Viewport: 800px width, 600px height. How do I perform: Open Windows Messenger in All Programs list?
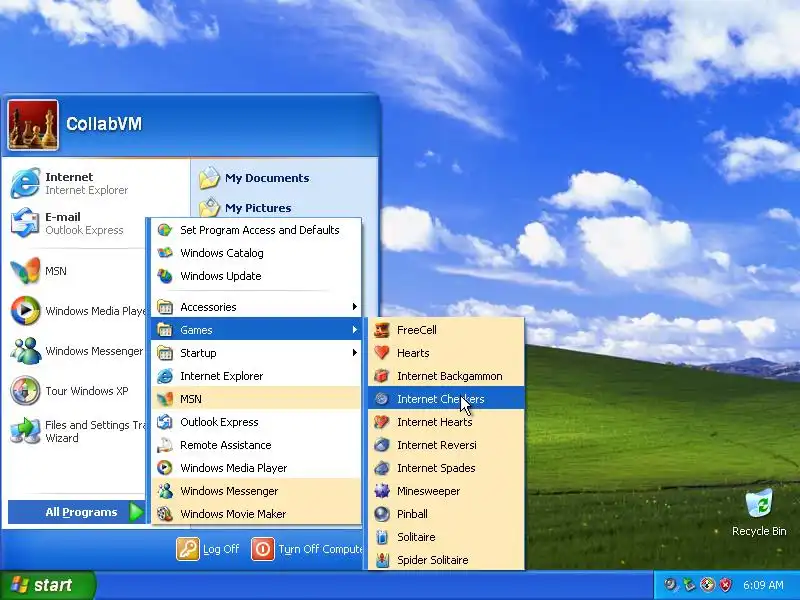(256, 491)
